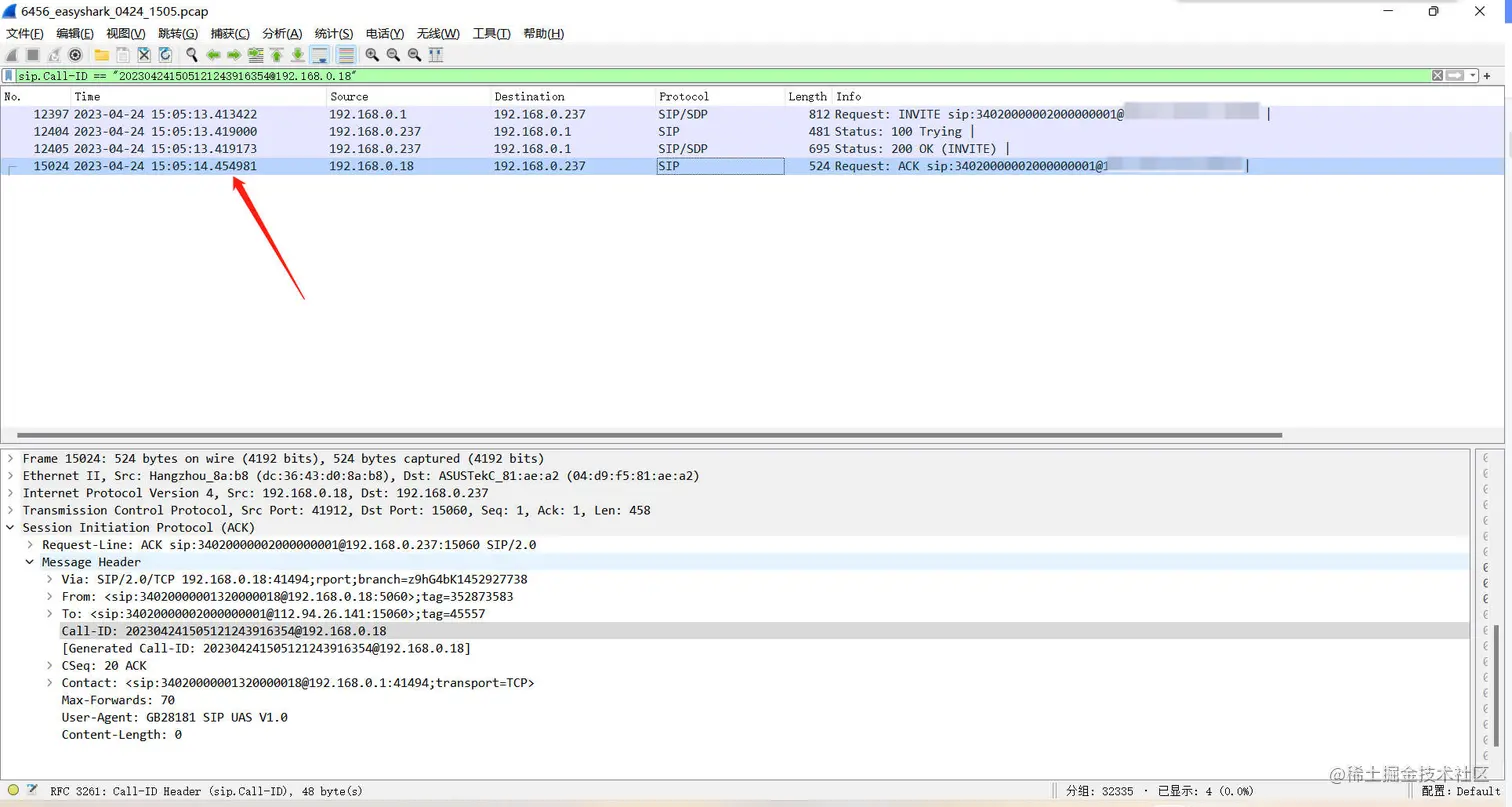Click the resize columns icon
This screenshot has width=1512, height=807.
pyautogui.click(x=436, y=55)
